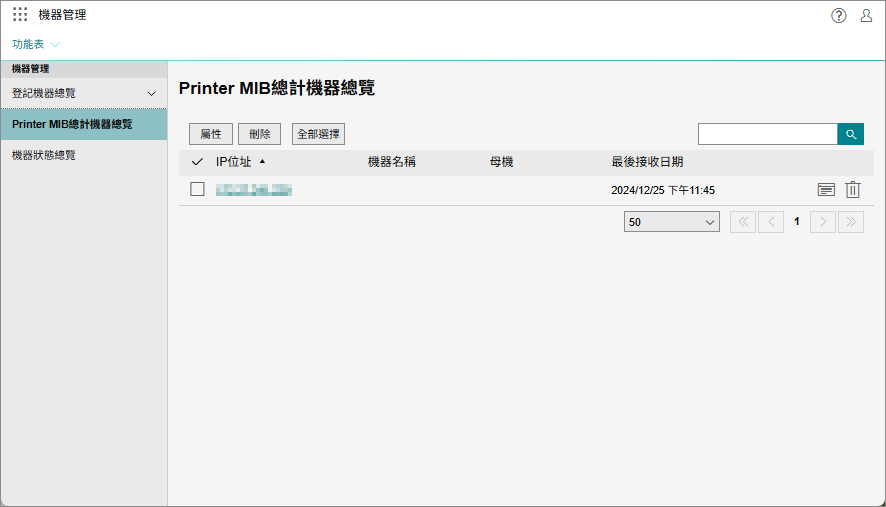Go to the next page arrow
886x507 pixels.
pyautogui.click(x=823, y=222)
